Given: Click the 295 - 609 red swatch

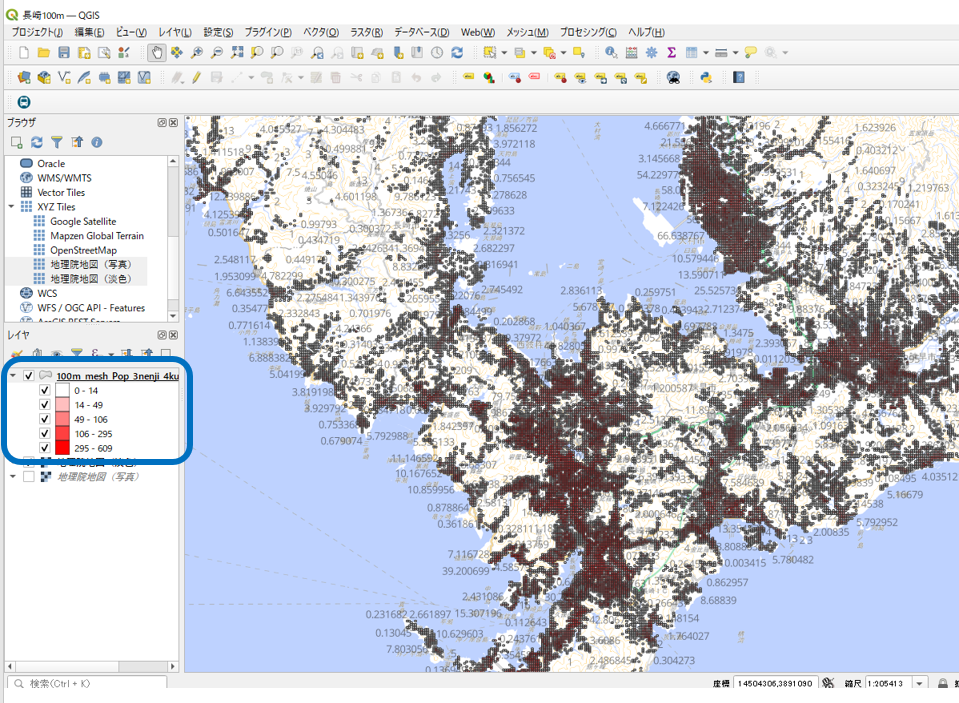Looking at the screenshot, I should tap(62, 448).
